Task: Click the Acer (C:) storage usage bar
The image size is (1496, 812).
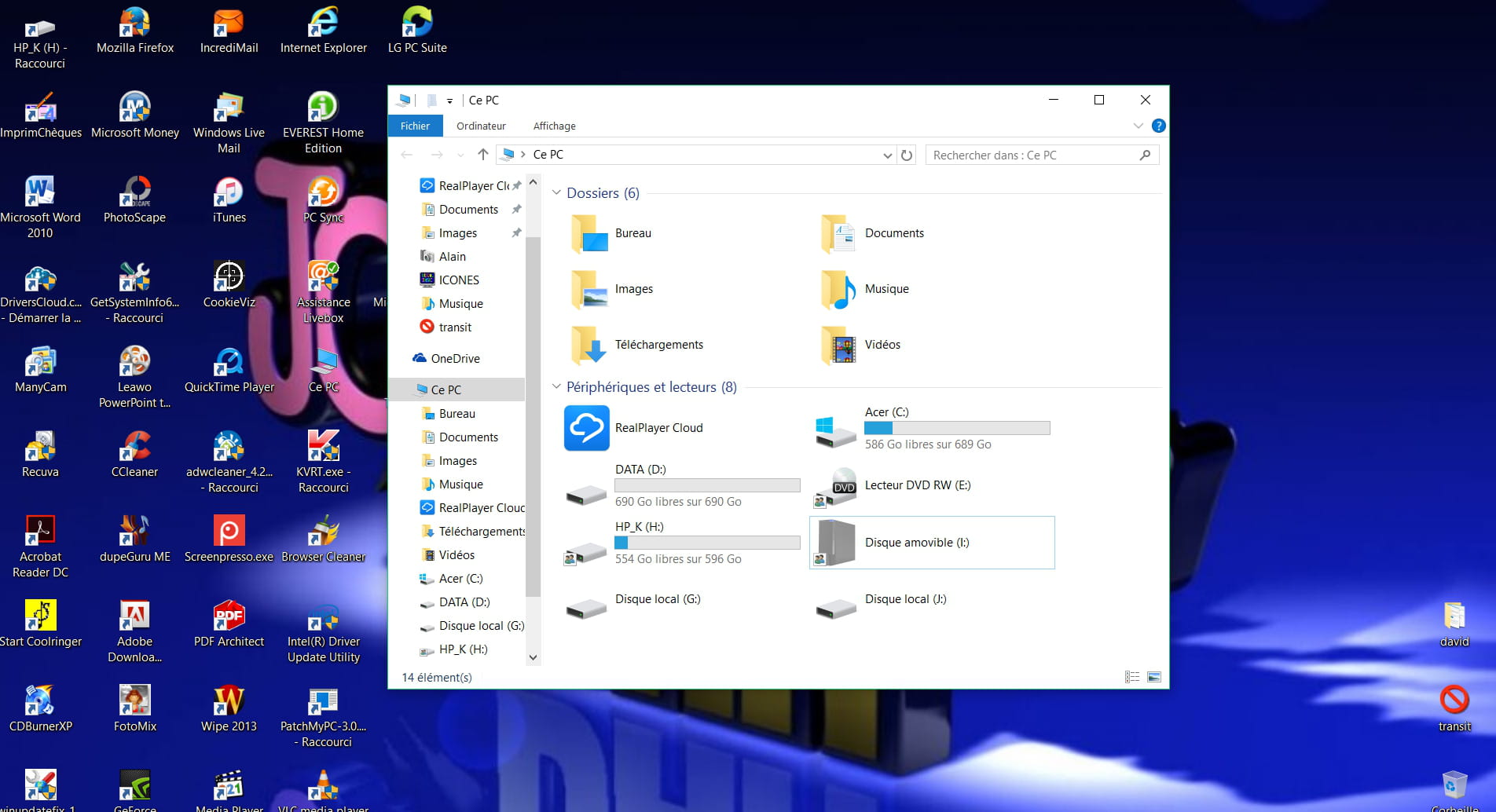Action: point(957,428)
